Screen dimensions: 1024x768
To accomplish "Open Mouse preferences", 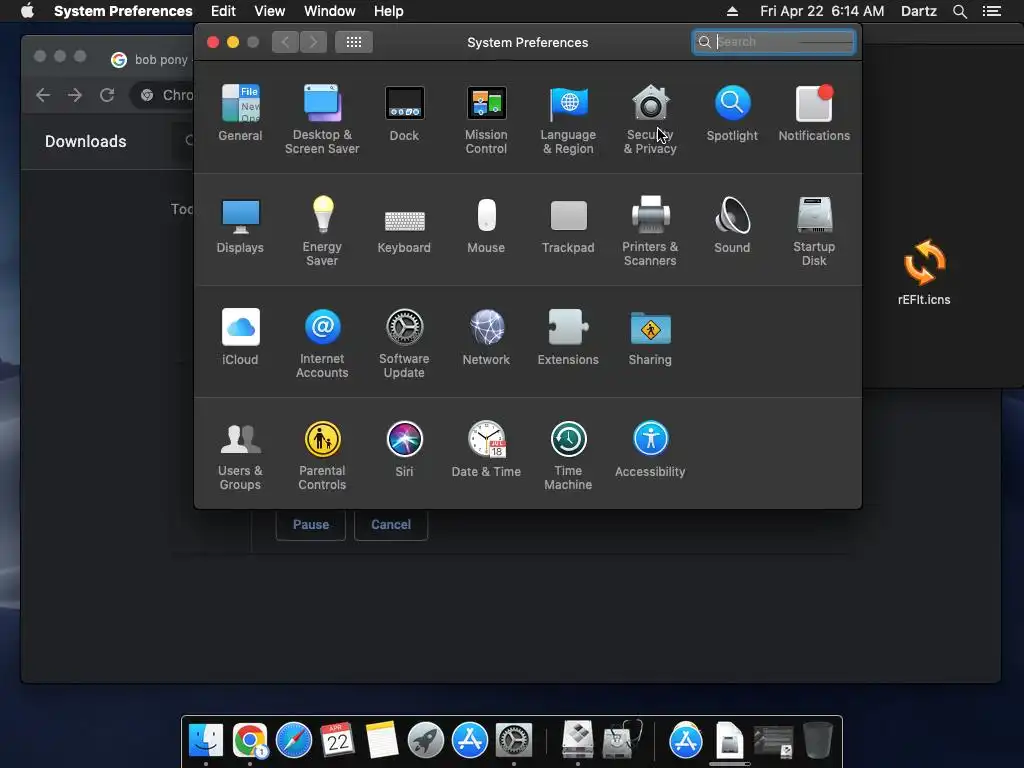I will 486,226.
